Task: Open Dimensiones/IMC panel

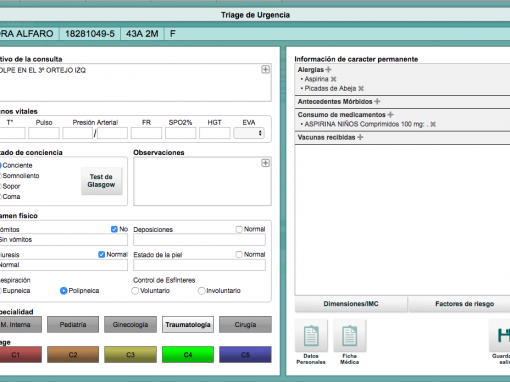Action: 351,304
